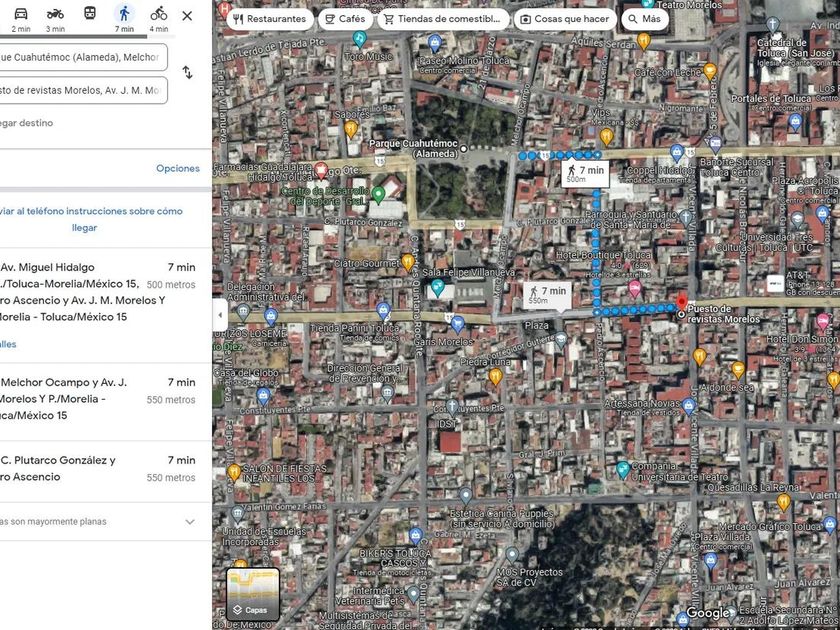Open route Opciones
The height and width of the screenshot is (630, 840).
point(178,168)
